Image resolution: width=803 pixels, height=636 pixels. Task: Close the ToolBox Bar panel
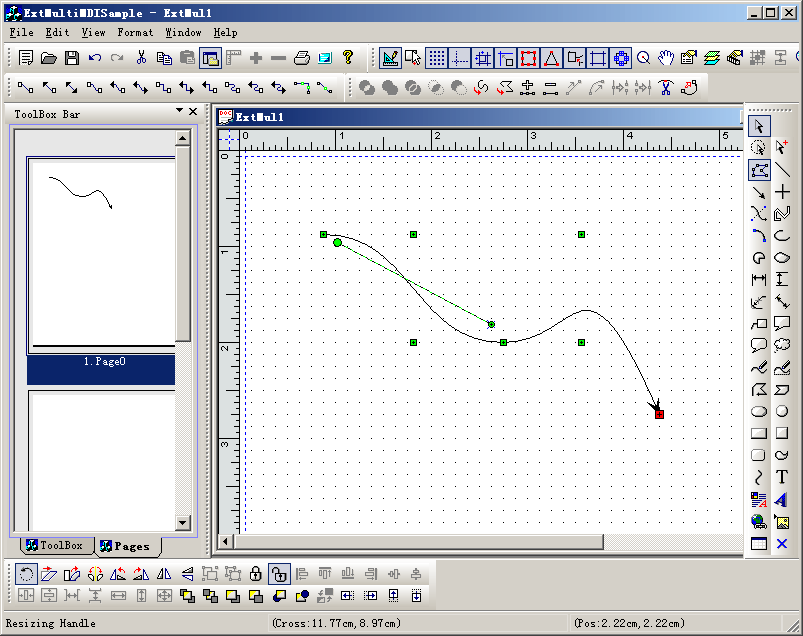tap(193, 111)
